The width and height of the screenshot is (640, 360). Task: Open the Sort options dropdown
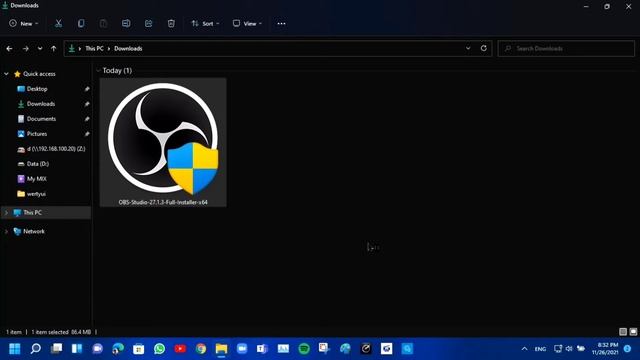205,24
